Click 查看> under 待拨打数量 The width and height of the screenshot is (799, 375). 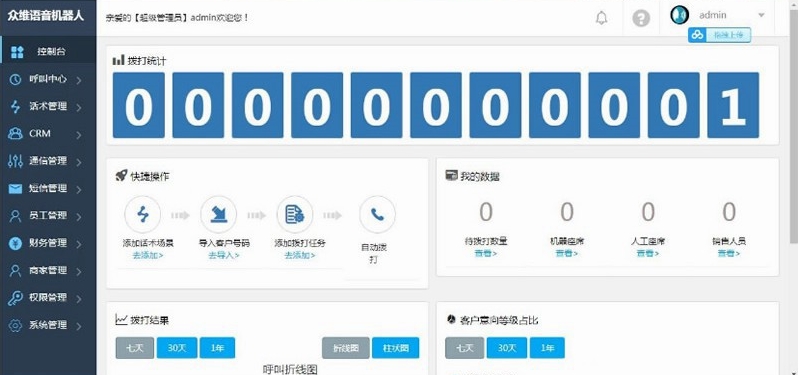tap(486, 253)
